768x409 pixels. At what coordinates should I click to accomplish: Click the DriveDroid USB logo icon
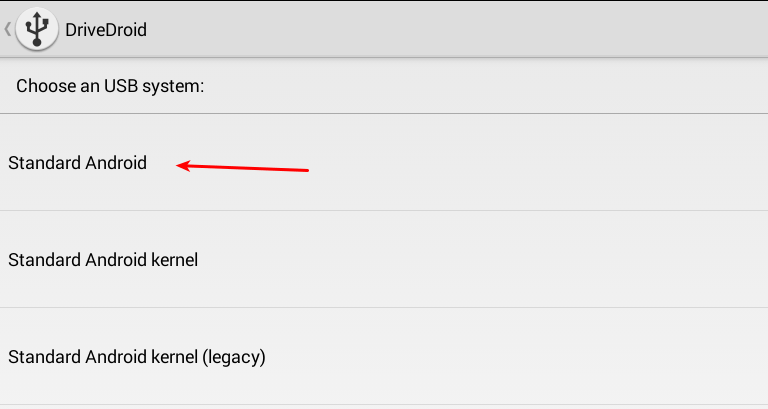[x=37, y=29]
